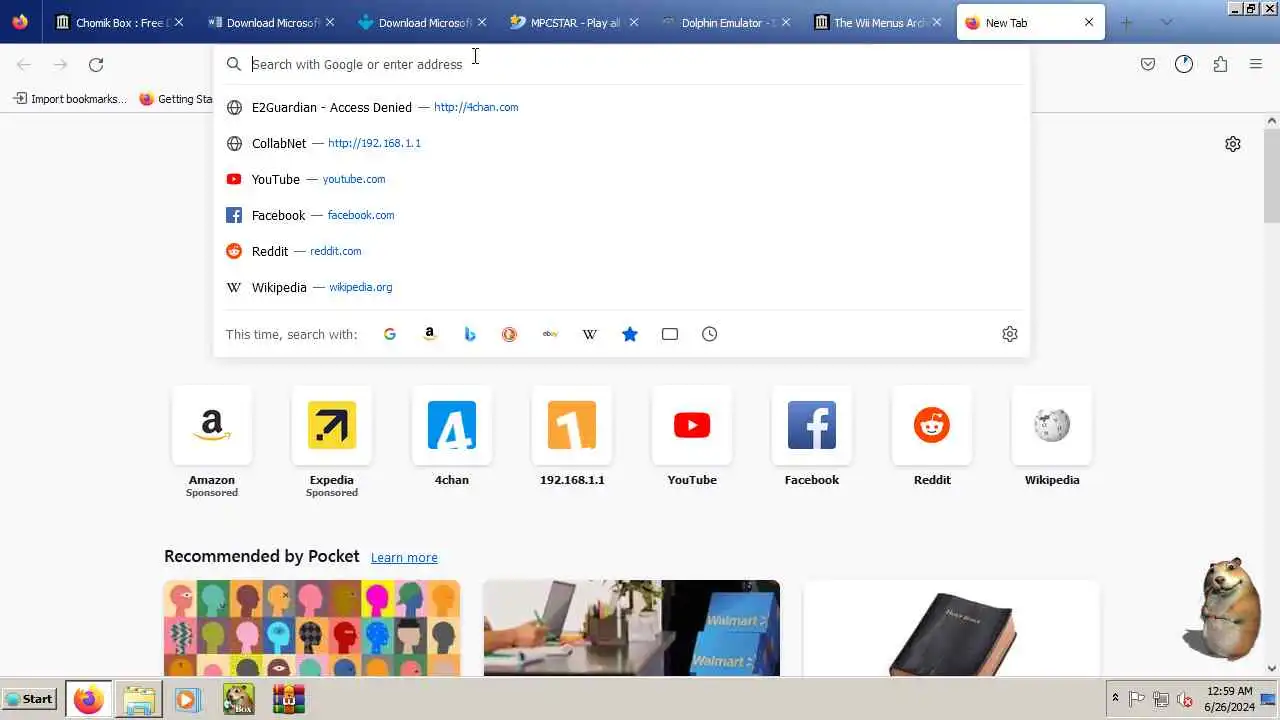Select Facebook suggestion in dropdown
Image resolution: width=1280 pixels, height=720 pixels.
[x=621, y=215]
